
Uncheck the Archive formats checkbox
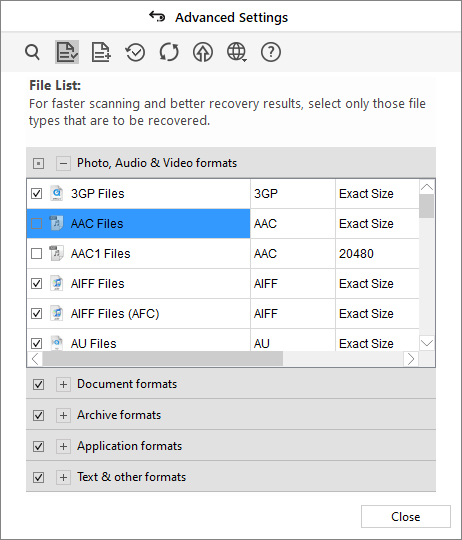pyautogui.click(x=39, y=415)
